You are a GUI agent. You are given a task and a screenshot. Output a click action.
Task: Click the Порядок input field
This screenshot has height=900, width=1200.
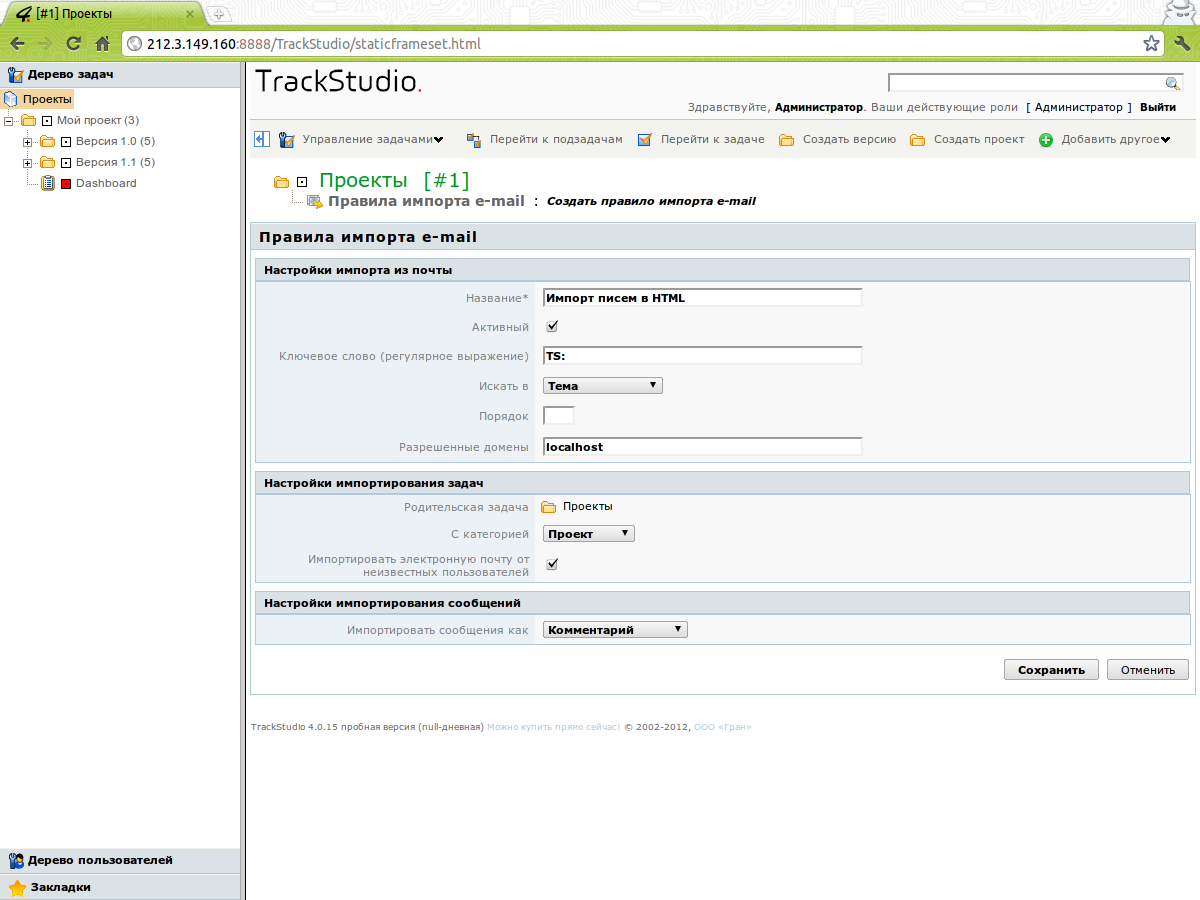coord(559,415)
